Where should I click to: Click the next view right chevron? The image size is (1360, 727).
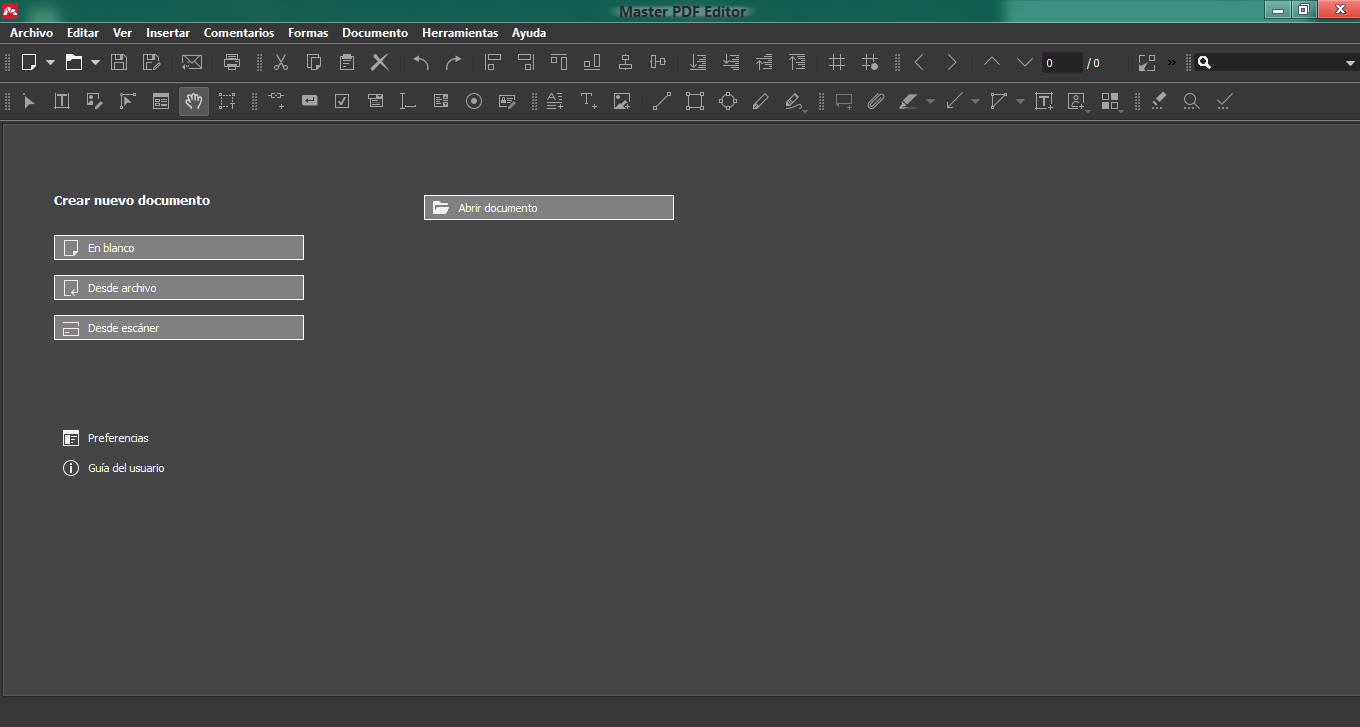click(952, 62)
